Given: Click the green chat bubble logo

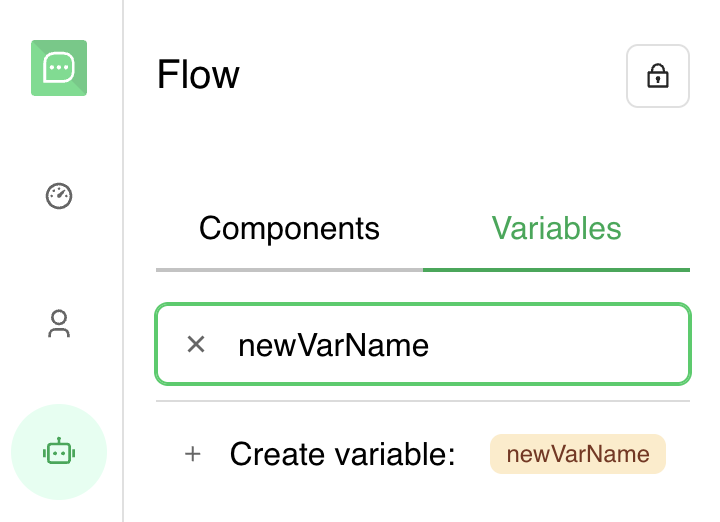Looking at the screenshot, I should (59, 68).
